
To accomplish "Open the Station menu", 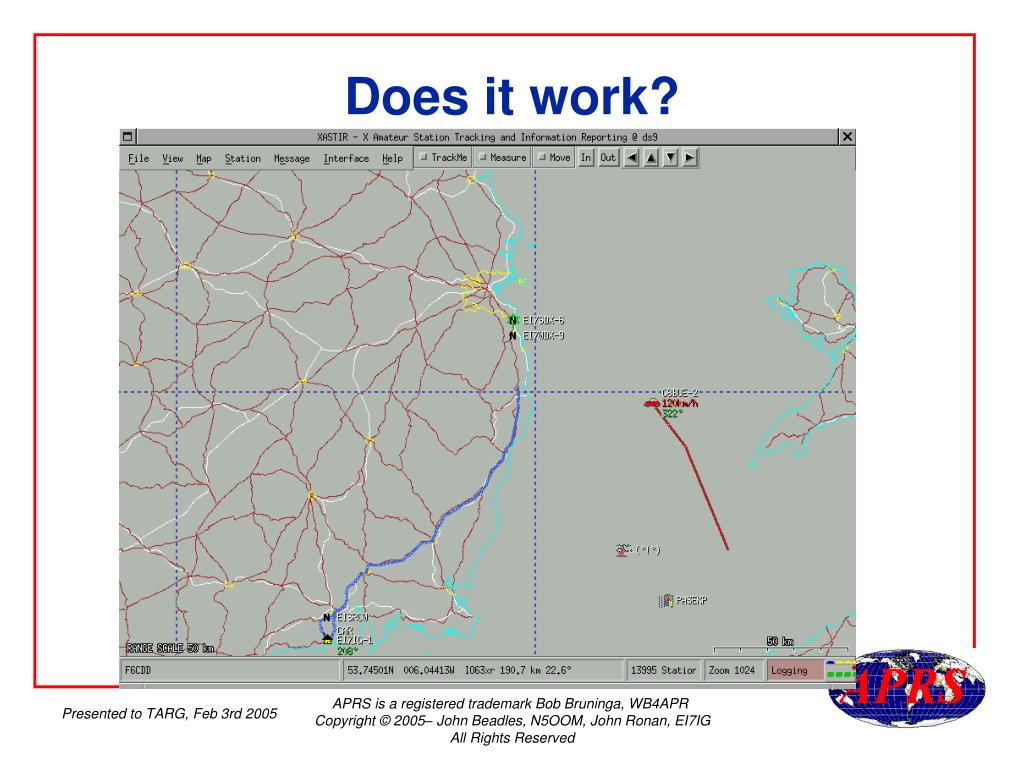I will coord(242,158).
